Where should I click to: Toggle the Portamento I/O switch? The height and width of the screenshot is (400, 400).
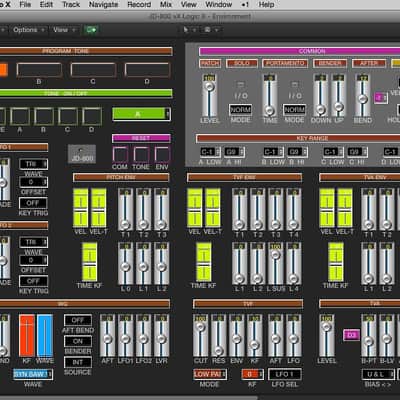(295, 84)
